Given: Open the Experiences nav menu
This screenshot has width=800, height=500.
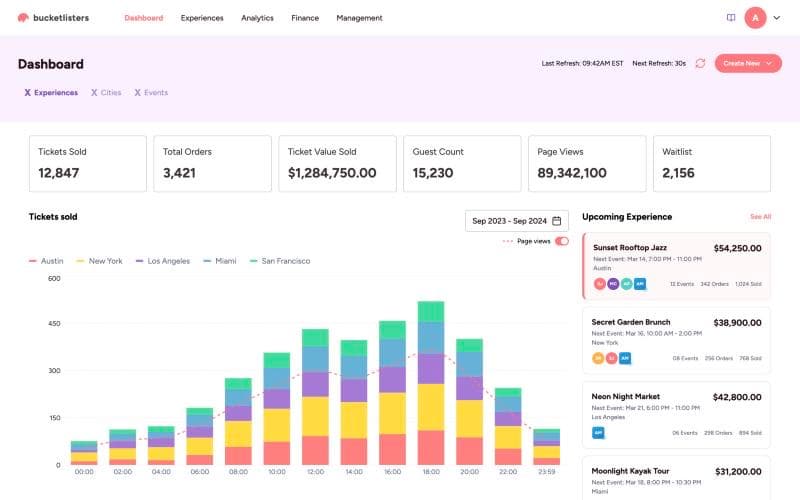Looking at the screenshot, I should pyautogui.click(x=202, y=18).
